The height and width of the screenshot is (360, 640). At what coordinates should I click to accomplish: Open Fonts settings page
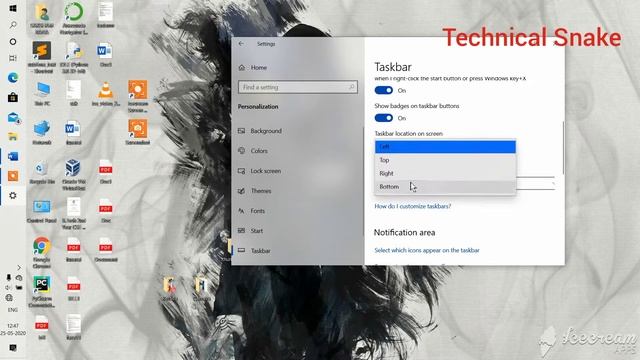(251, 211)
